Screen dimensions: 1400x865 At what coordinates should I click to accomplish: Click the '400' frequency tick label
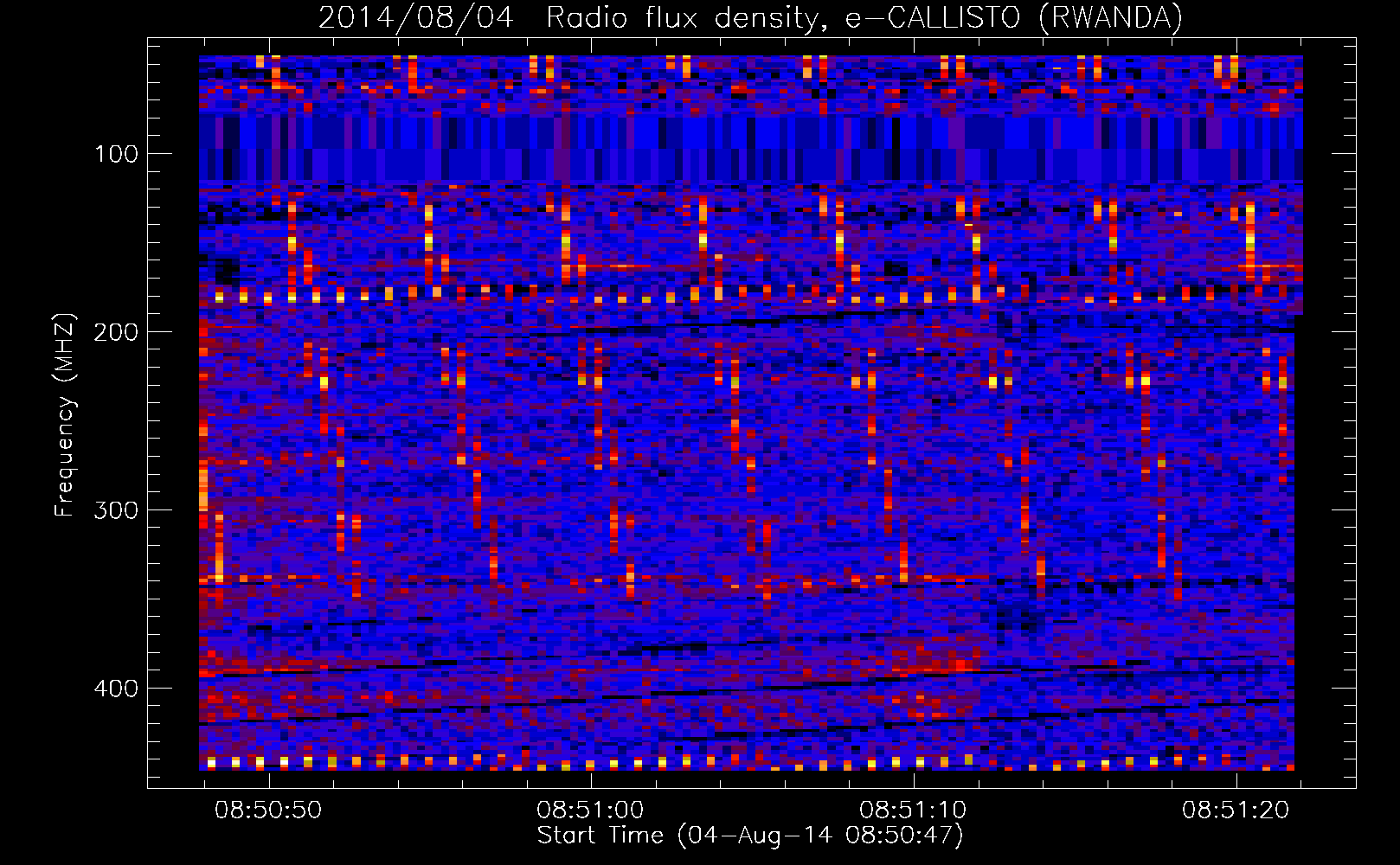coord(116,688)
